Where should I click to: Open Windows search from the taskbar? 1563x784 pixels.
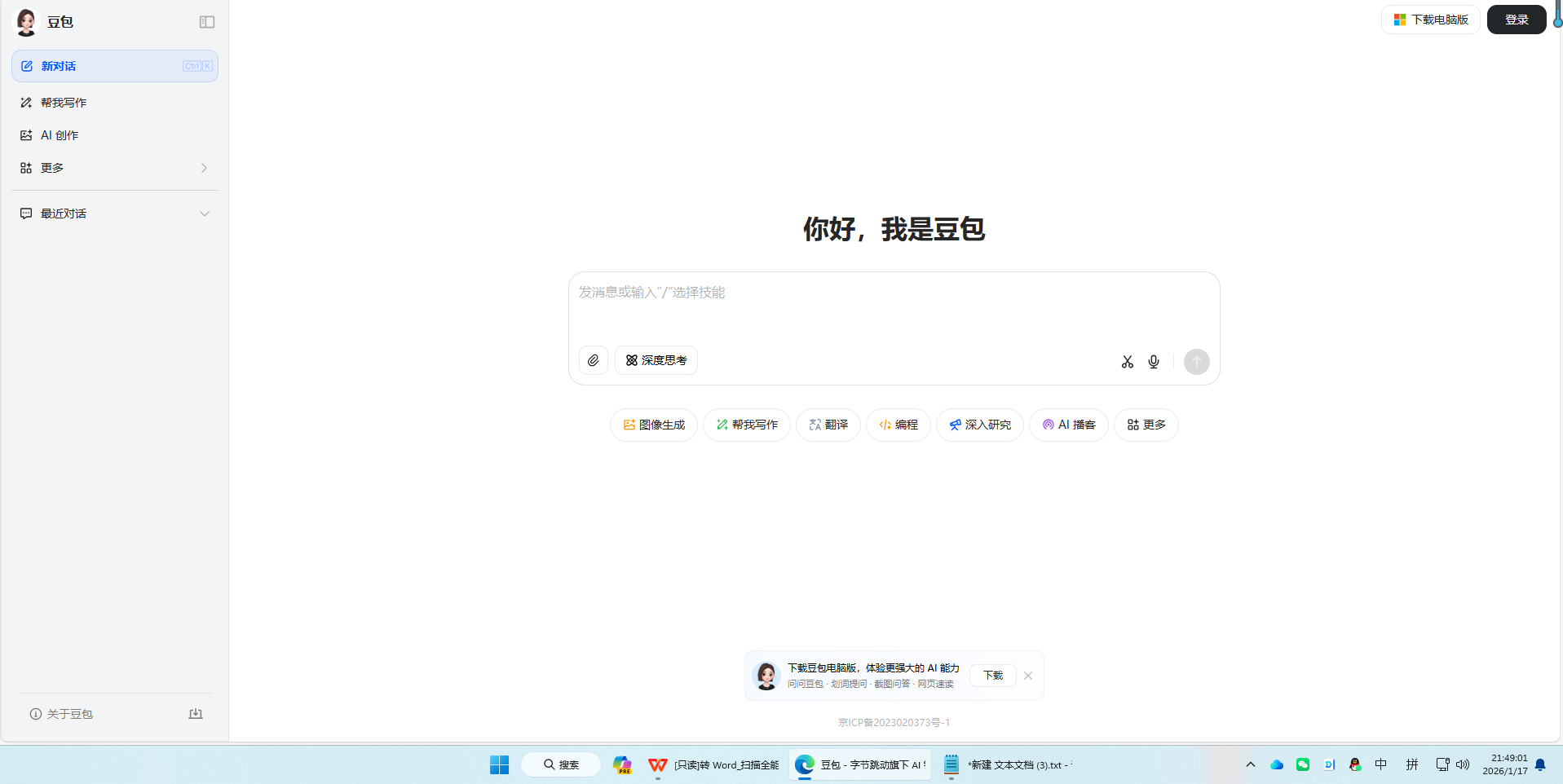[560, 764]
